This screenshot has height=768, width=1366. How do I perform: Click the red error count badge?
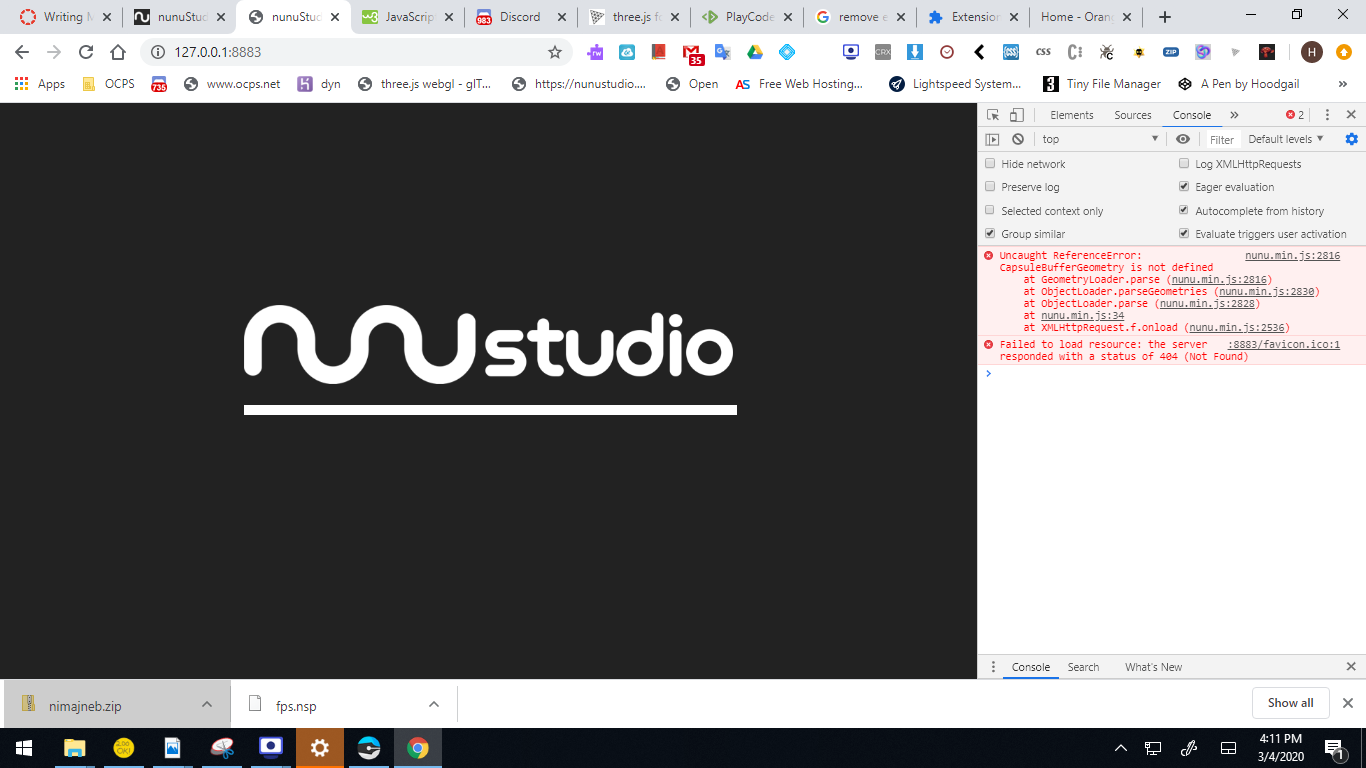pyautogui.click(x=1294, y=114)
